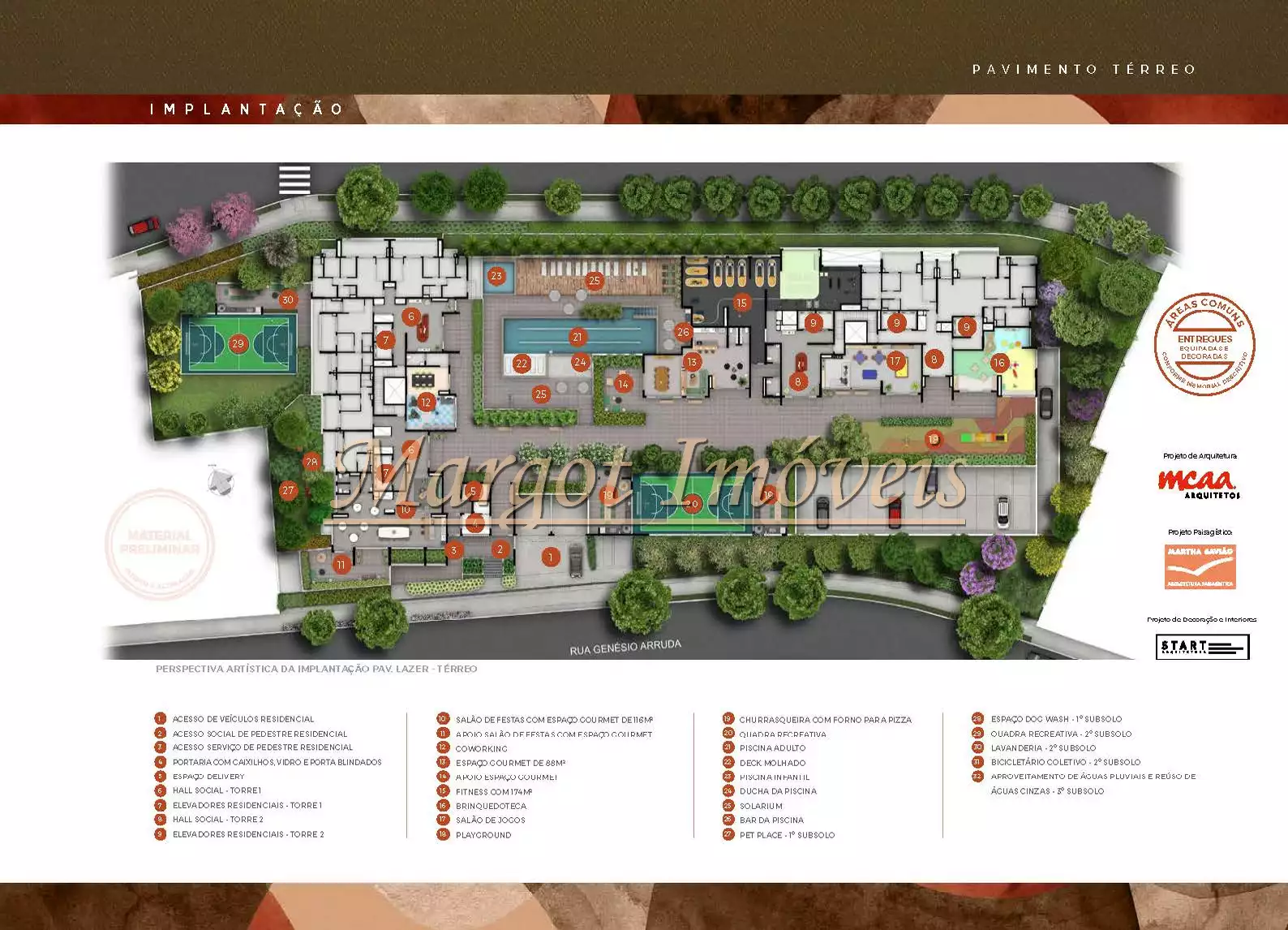Click the north compass symbol on the plan
The image size is (1288, 930).
coord(220,482)
